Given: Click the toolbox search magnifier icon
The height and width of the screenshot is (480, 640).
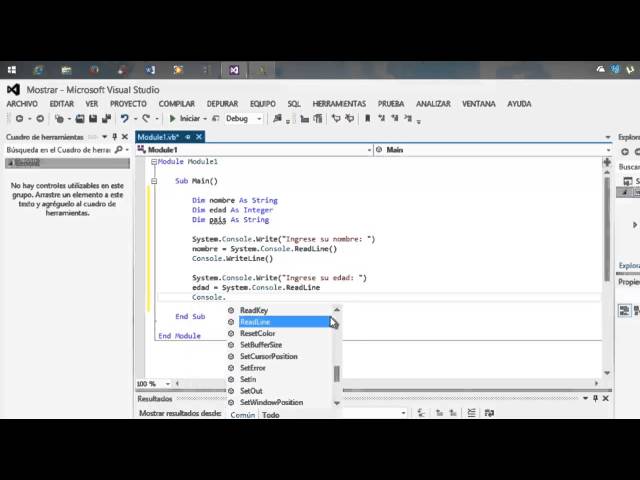Looking at the screenshot, I should [119, 150].
